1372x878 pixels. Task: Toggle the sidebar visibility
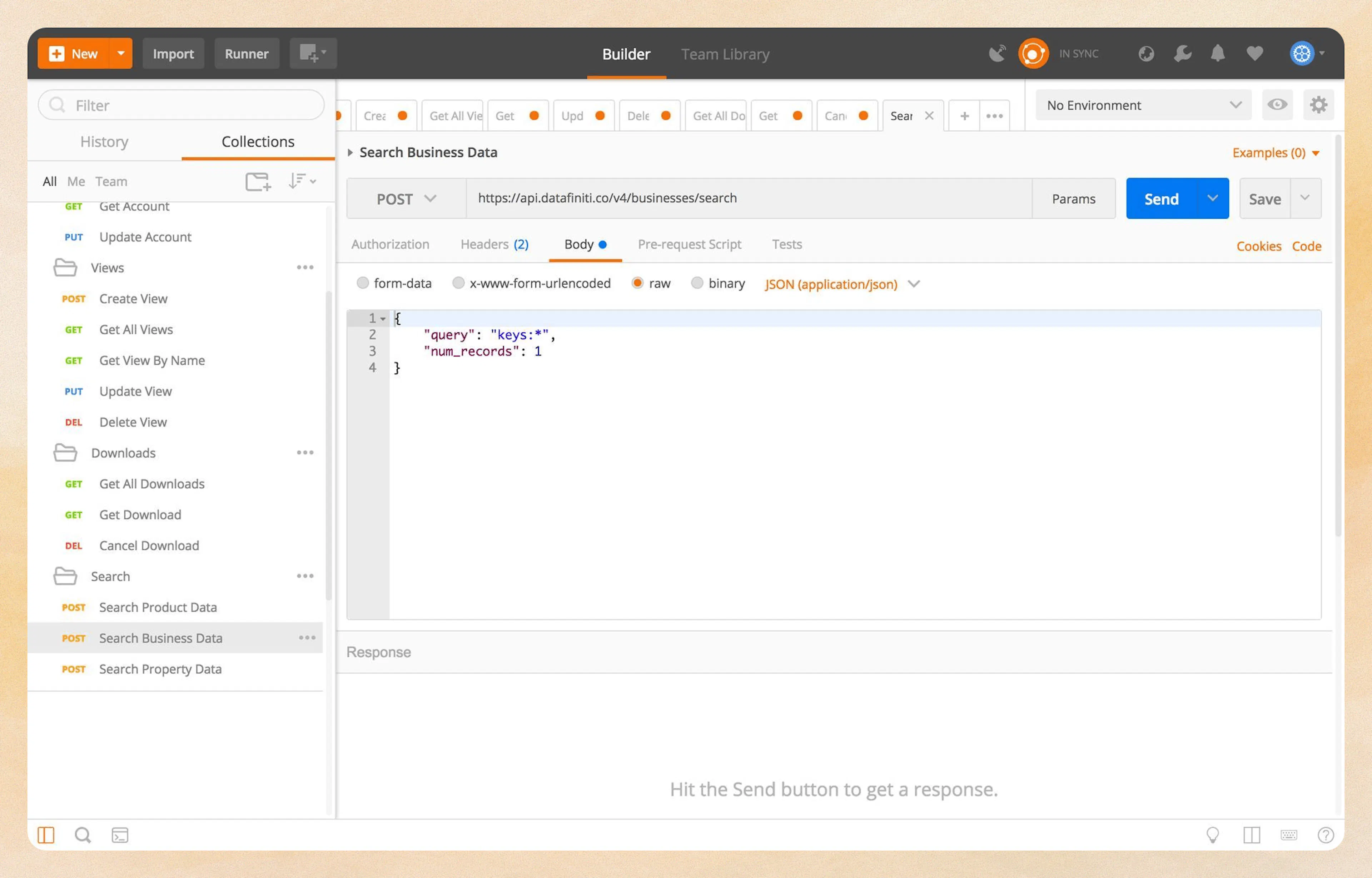point(46,835)
